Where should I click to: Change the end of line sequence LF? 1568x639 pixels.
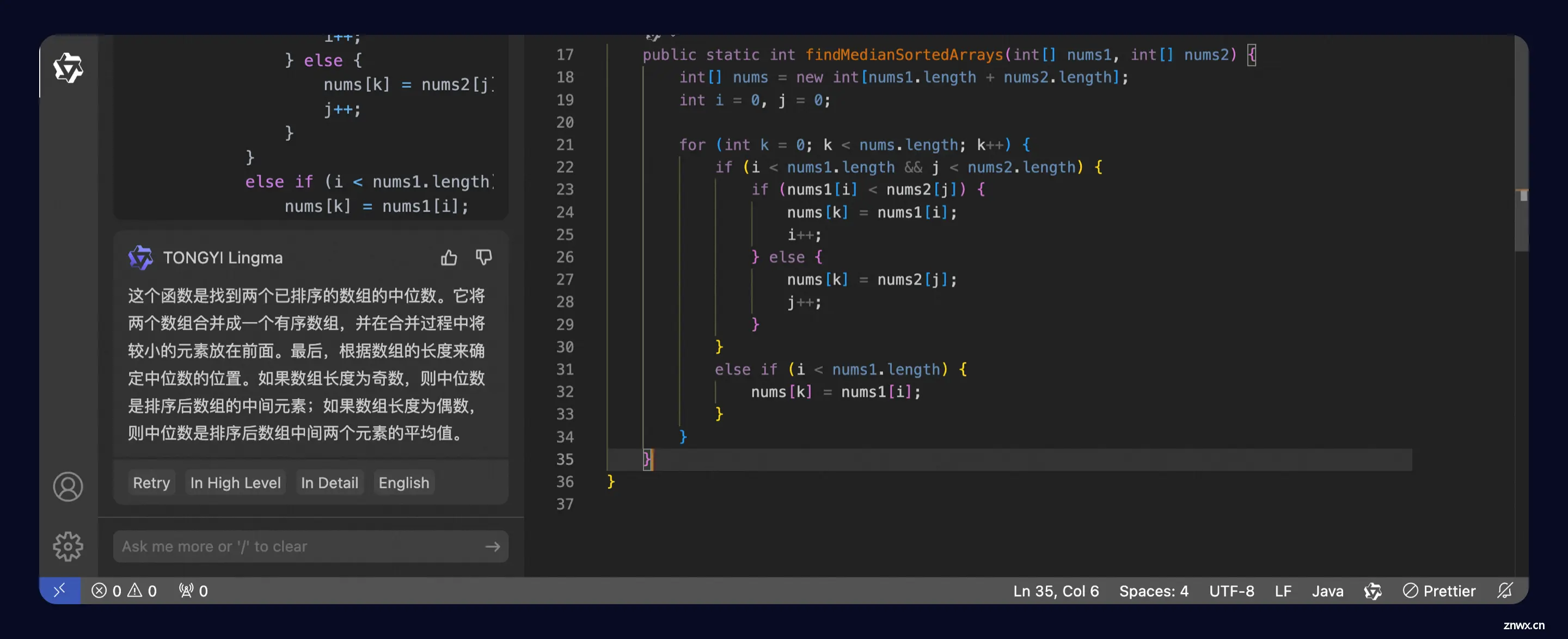(1283, 591)
